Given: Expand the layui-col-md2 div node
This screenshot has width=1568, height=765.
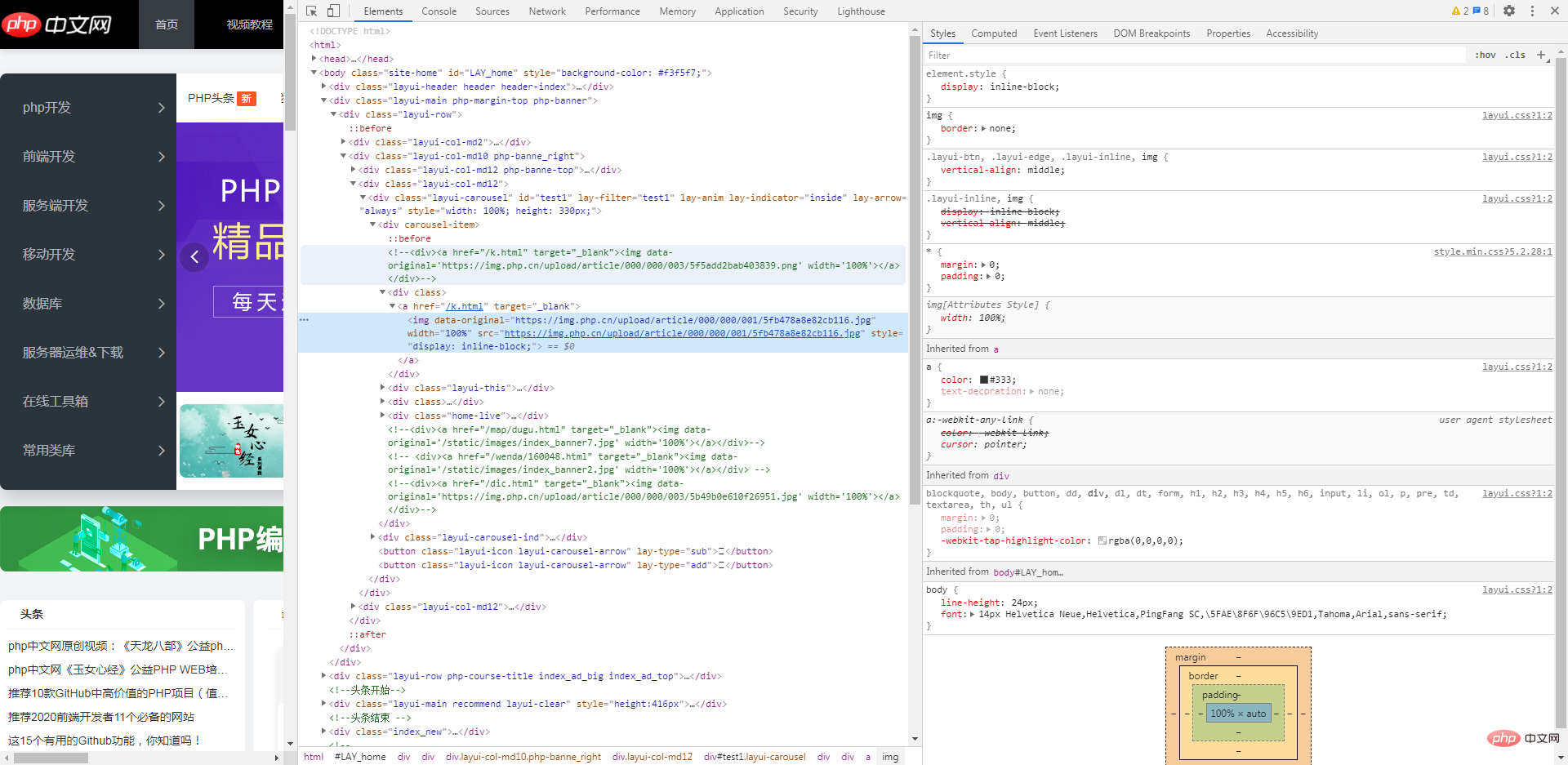Looking at the screenshot, I should tap(344, 142).
